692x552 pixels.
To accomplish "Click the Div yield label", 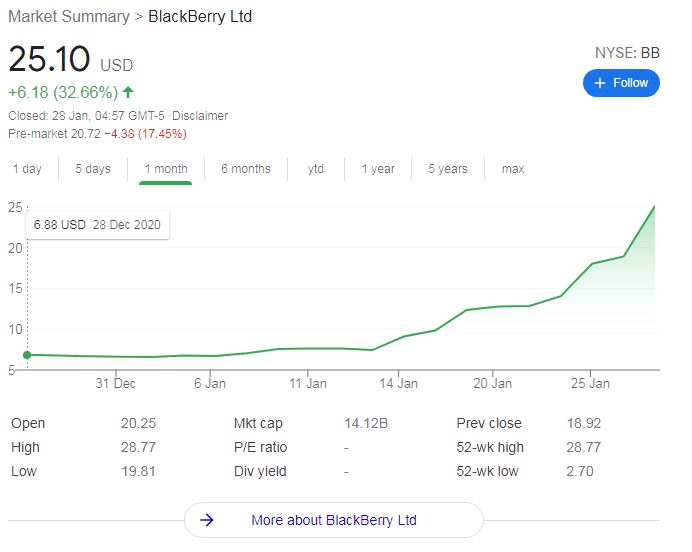I will click(x=260, y=471).
